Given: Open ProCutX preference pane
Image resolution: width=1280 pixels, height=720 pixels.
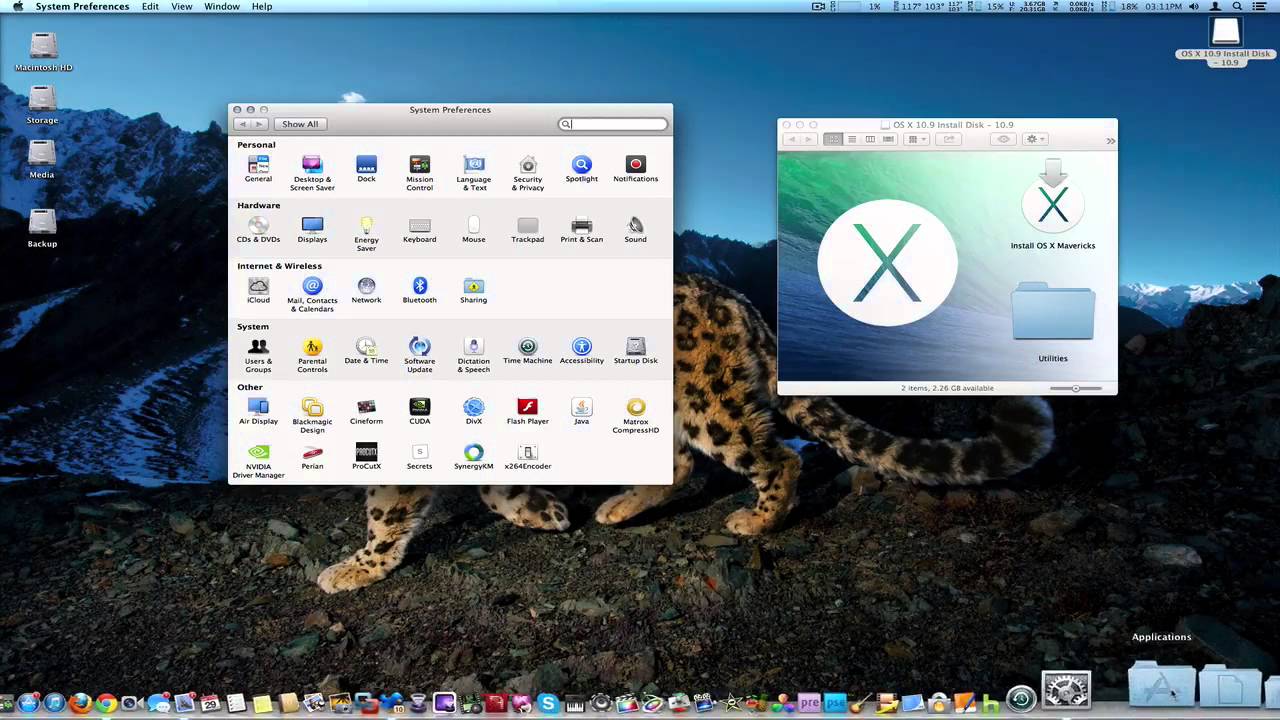Looking at the screenshot, I should pyautogui.click(x=366, y=455).
